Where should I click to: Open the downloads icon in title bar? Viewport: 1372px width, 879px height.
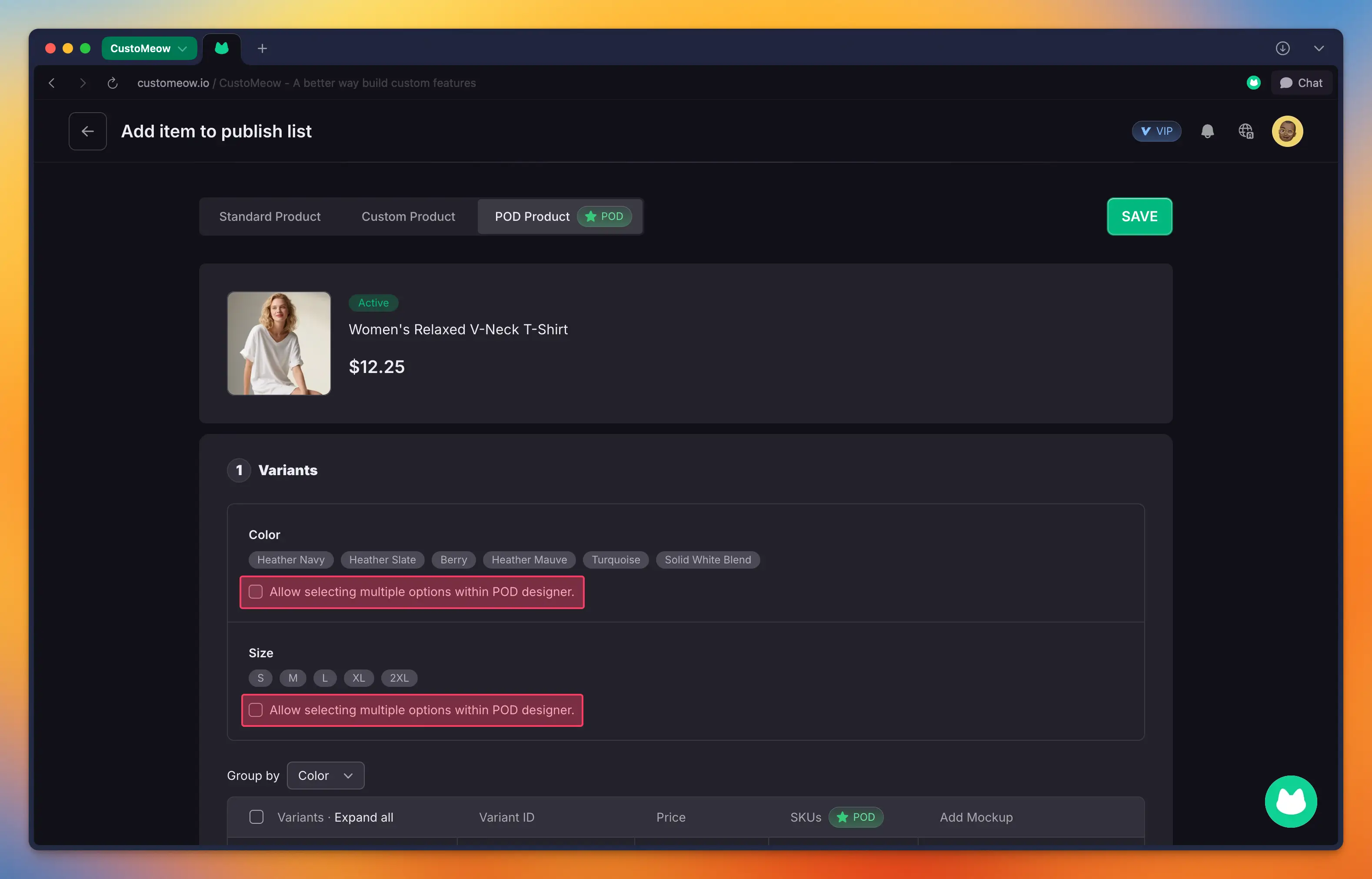click(1282, 49)
